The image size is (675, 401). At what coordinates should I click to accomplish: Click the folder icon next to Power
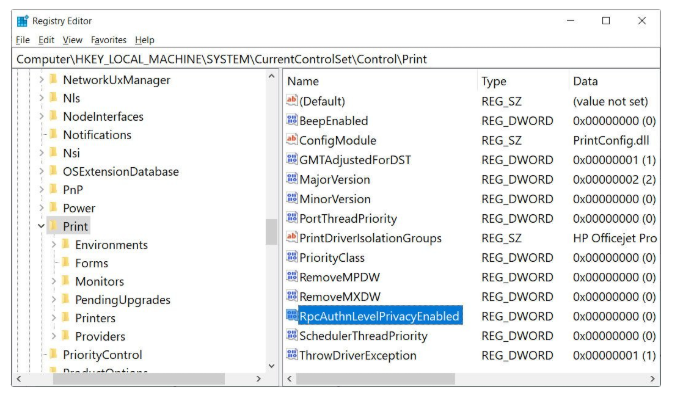click(x=53, y=208)
